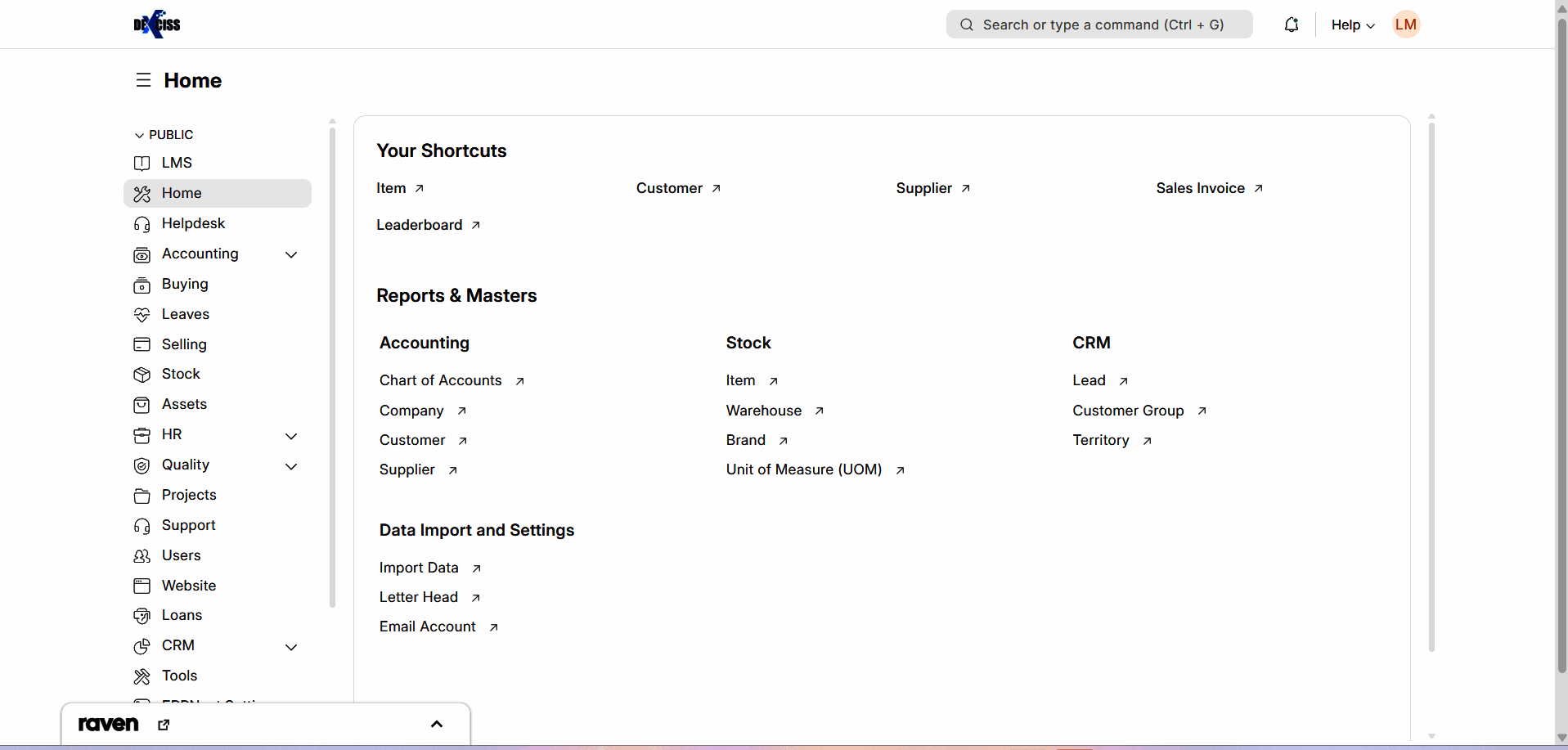The image size is (1568, 750).
Task: Click the notification bell icon
Action: click(1291, 25)
